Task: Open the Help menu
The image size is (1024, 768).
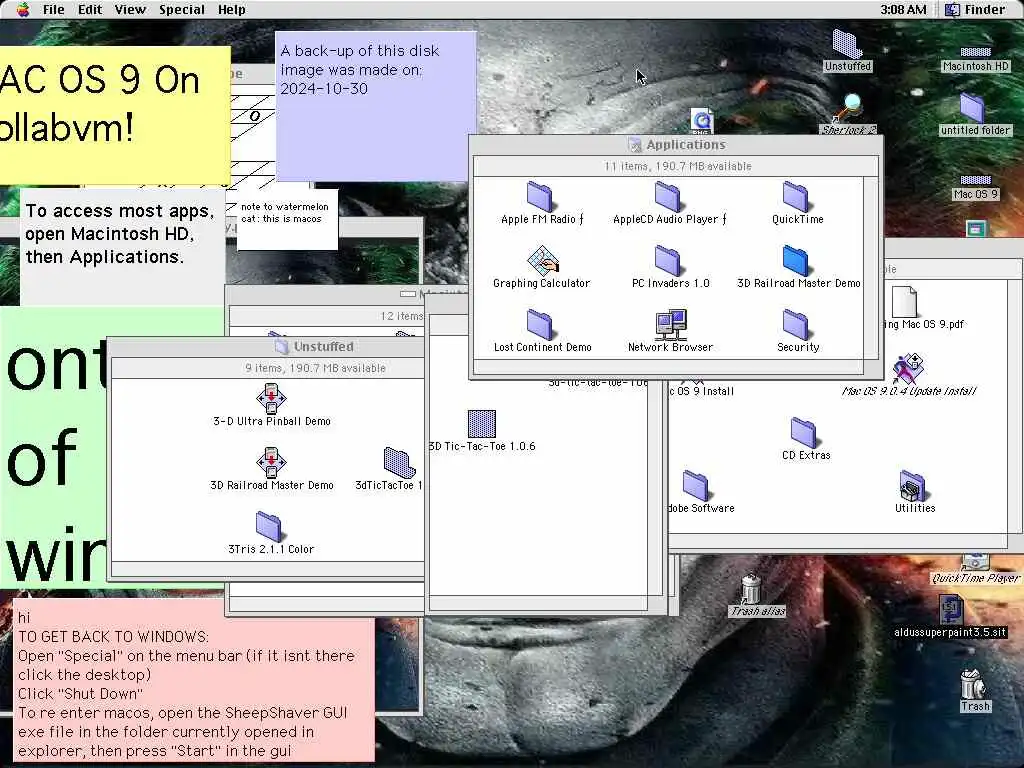Action: [231, 10]
